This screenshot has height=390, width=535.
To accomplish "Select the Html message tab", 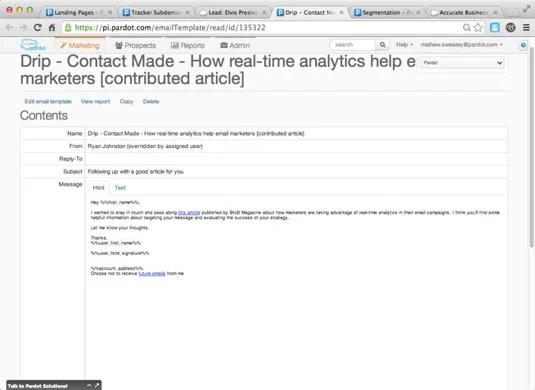I will click(98, 188).
